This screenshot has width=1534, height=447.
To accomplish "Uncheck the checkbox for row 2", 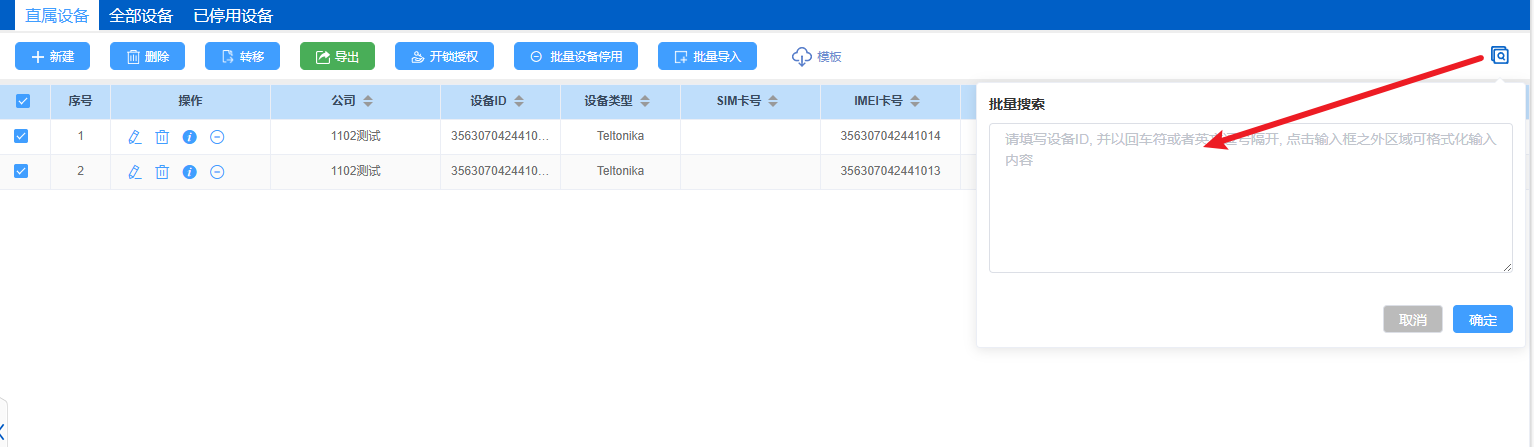I will pyautogui.click(x=21, y=171).
